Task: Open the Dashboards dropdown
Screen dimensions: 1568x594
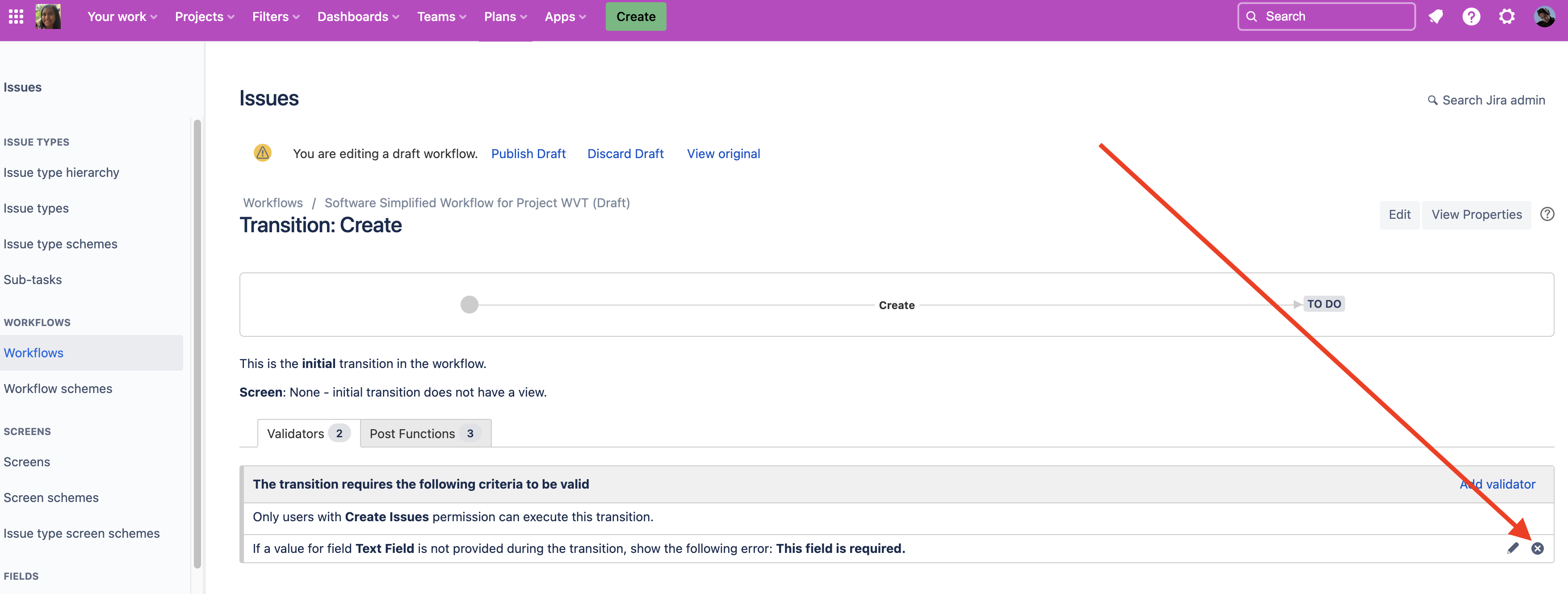Action: [358, 17]
